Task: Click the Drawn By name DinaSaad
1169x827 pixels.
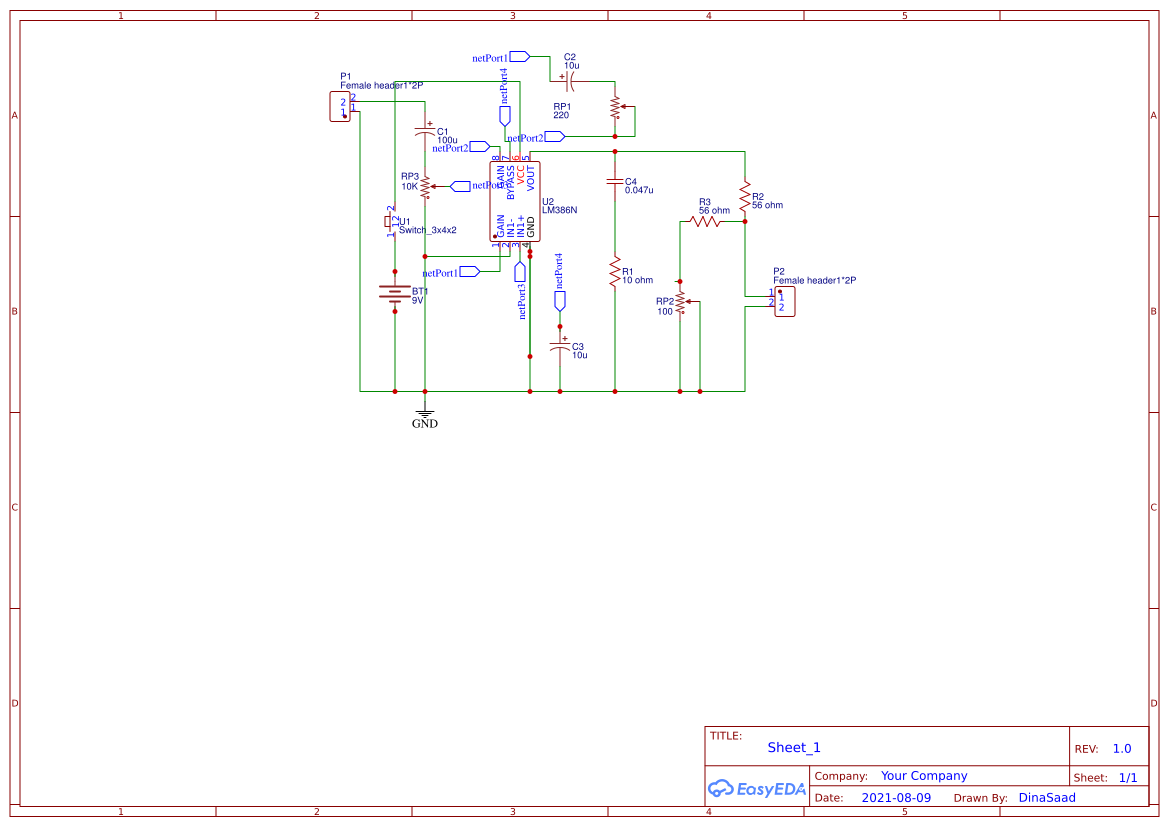Action: click(x=1046, y=797)
